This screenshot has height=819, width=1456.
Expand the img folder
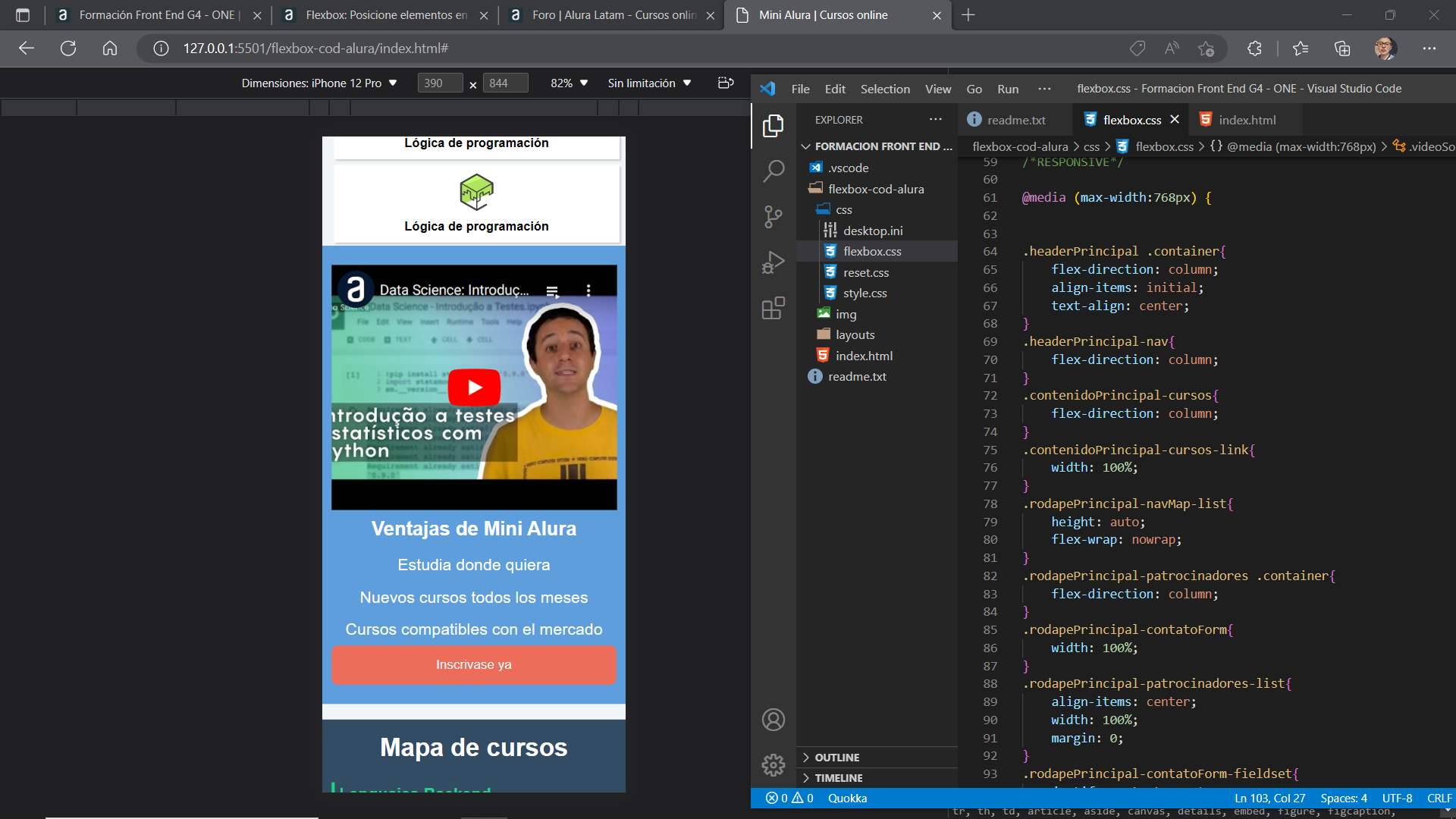click(x=877, y=314)
